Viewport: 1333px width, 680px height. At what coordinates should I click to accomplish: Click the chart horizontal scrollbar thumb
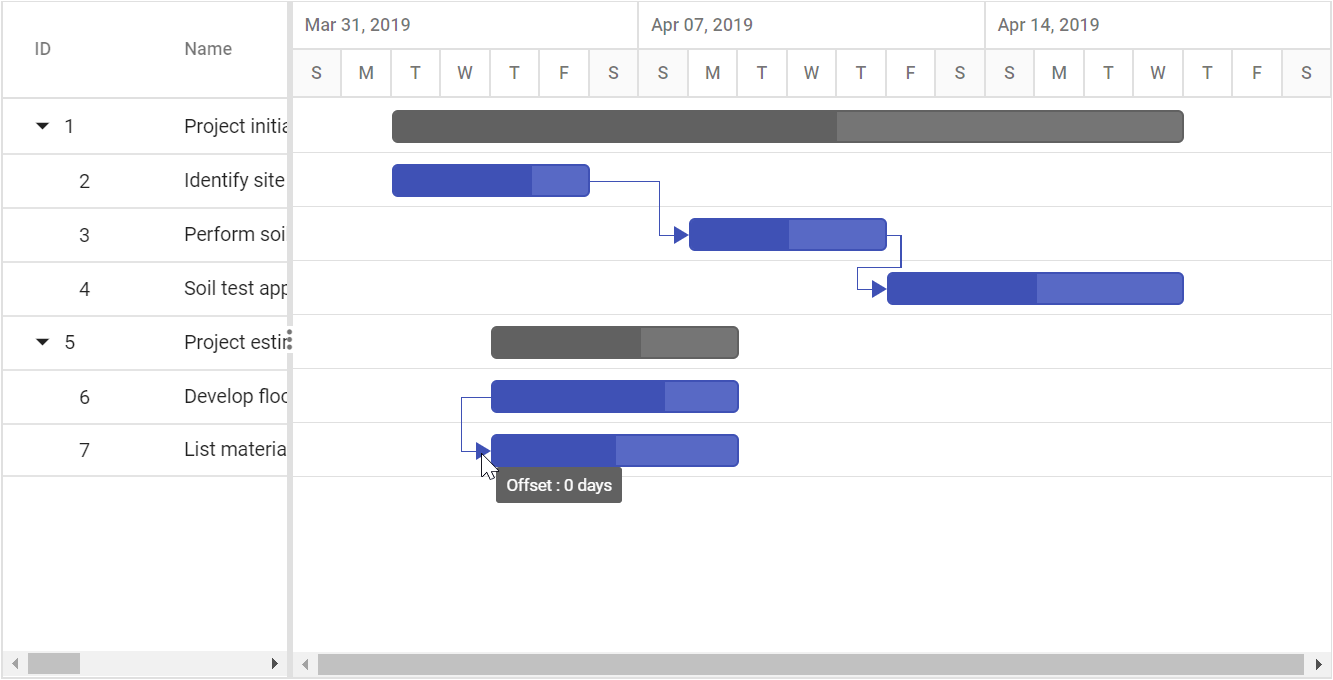811,665
